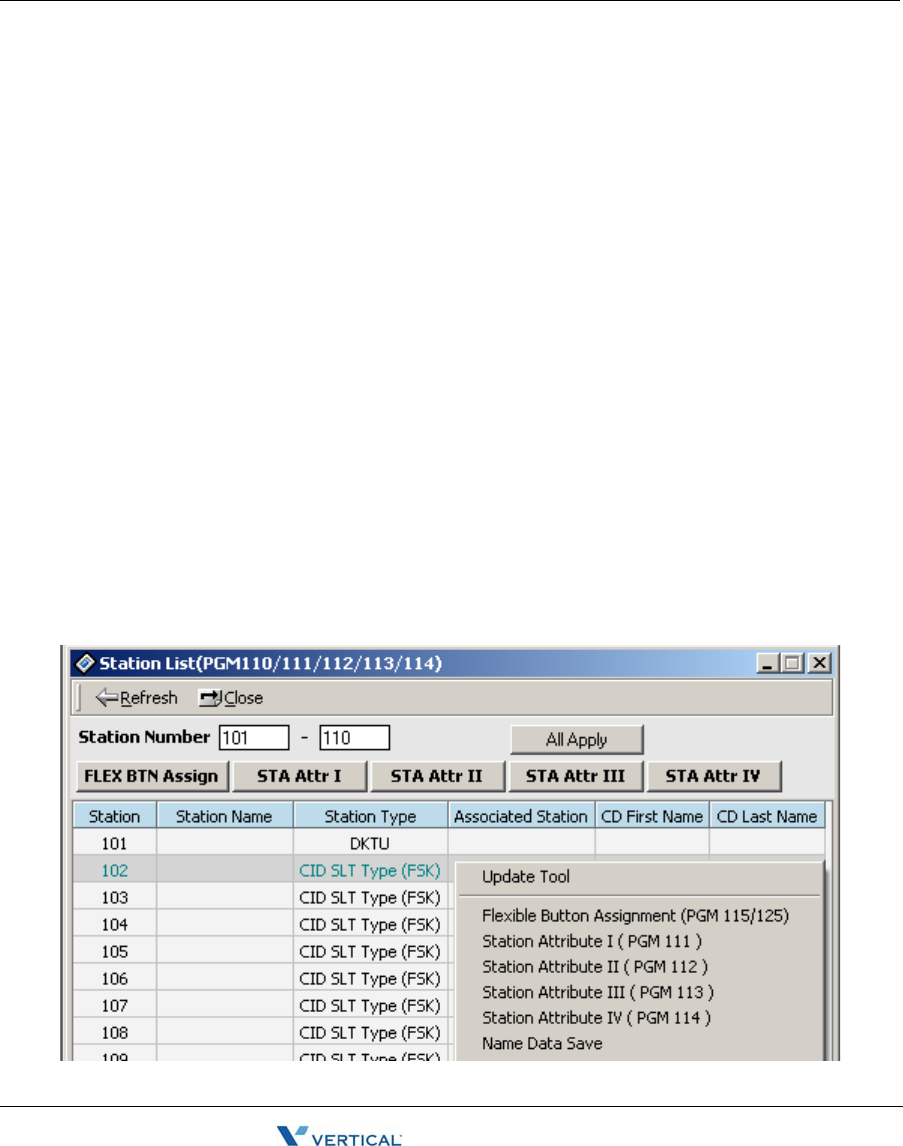Click CID SLT Type (FSK) for station 102

pos(370,870)
